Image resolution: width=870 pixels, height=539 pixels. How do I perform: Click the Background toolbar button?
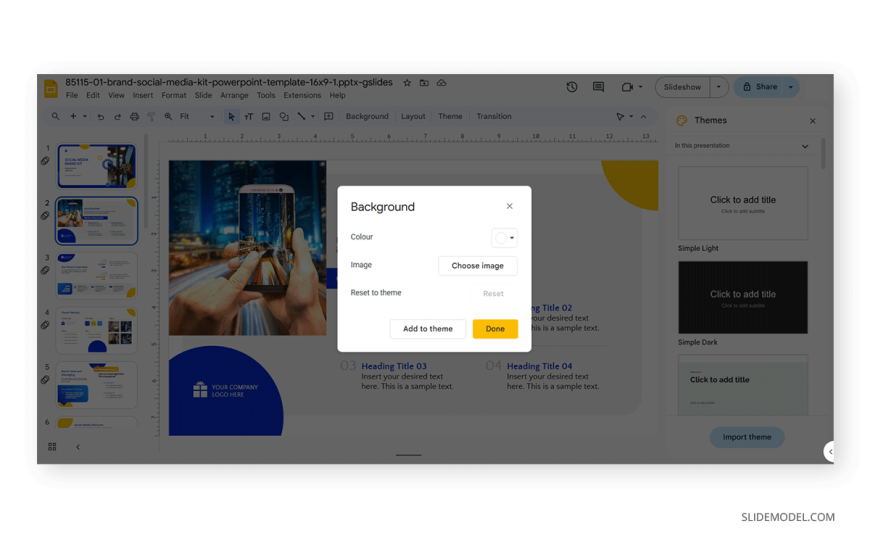(x=367, y=117)
